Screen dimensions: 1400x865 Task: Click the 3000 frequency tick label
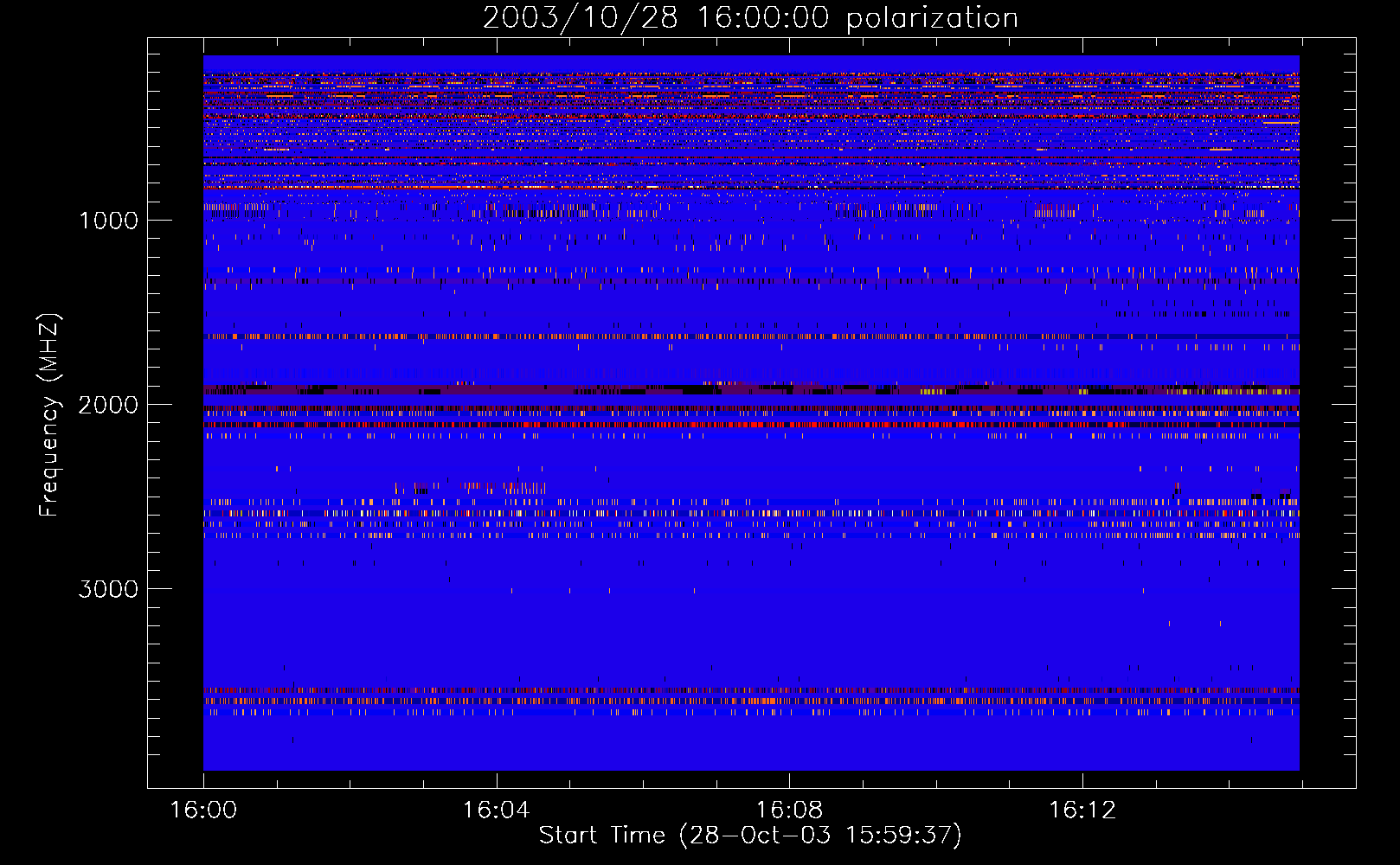coord(108,589)
